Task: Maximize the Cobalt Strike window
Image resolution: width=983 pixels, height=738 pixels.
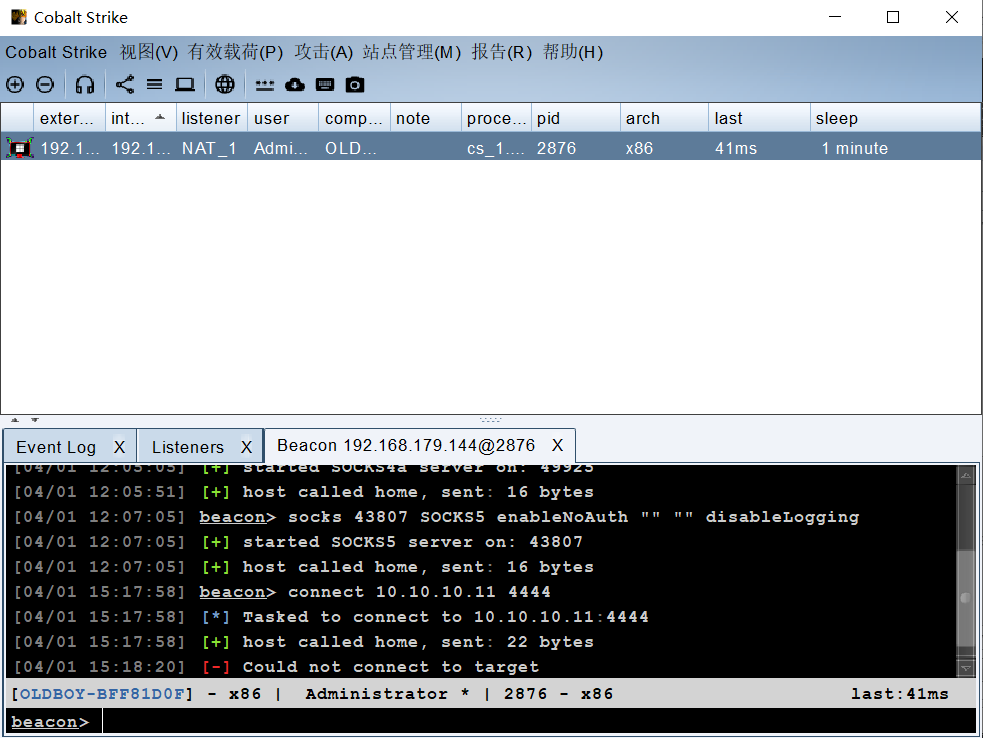Action: tap(893, 17)
